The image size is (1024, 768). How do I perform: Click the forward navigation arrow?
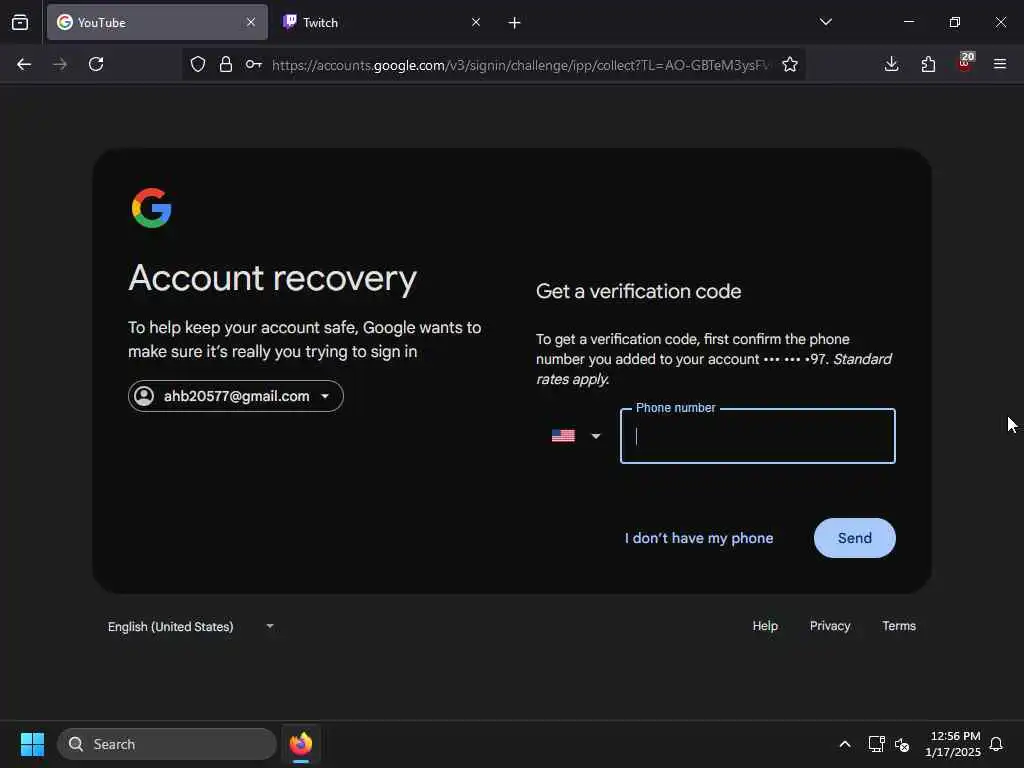tap(60, 64)
